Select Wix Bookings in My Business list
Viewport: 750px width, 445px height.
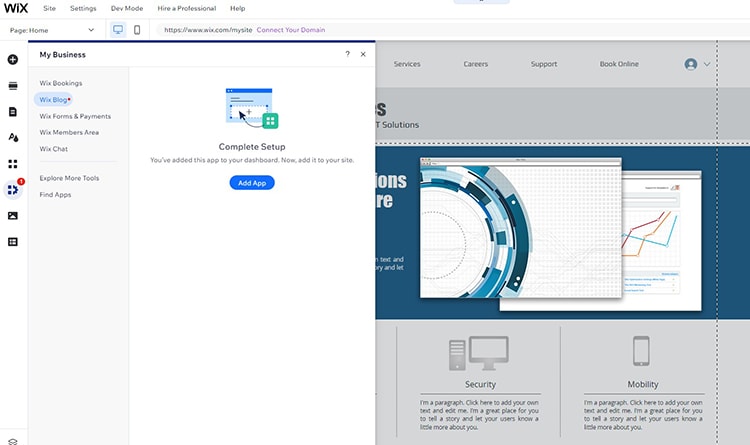(61, 83)
